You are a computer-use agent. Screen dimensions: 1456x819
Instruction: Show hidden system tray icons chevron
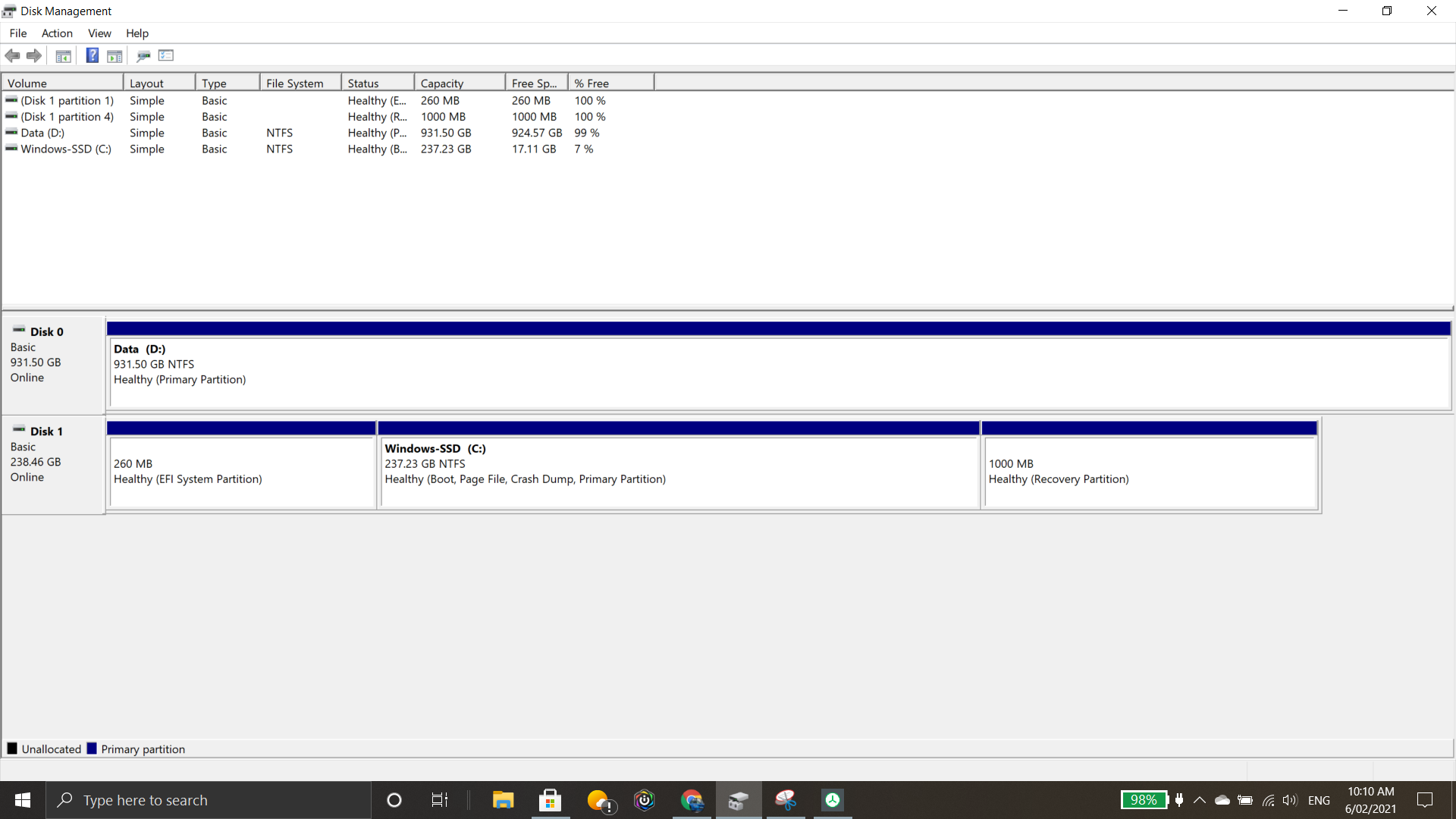pyautogui.click(x=1200, y=800)
